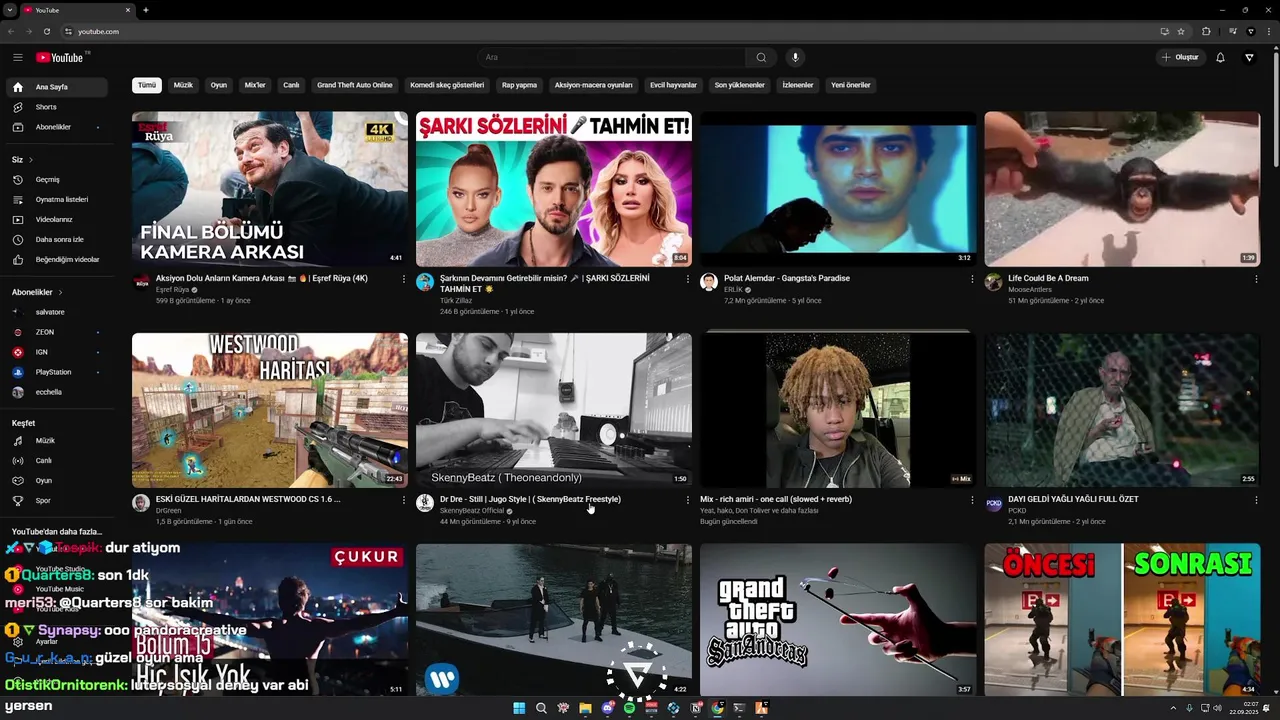The height and width of the screenshot is (720, 1280).
Task: Open the Oluştur create menu
Action: 1180,58
